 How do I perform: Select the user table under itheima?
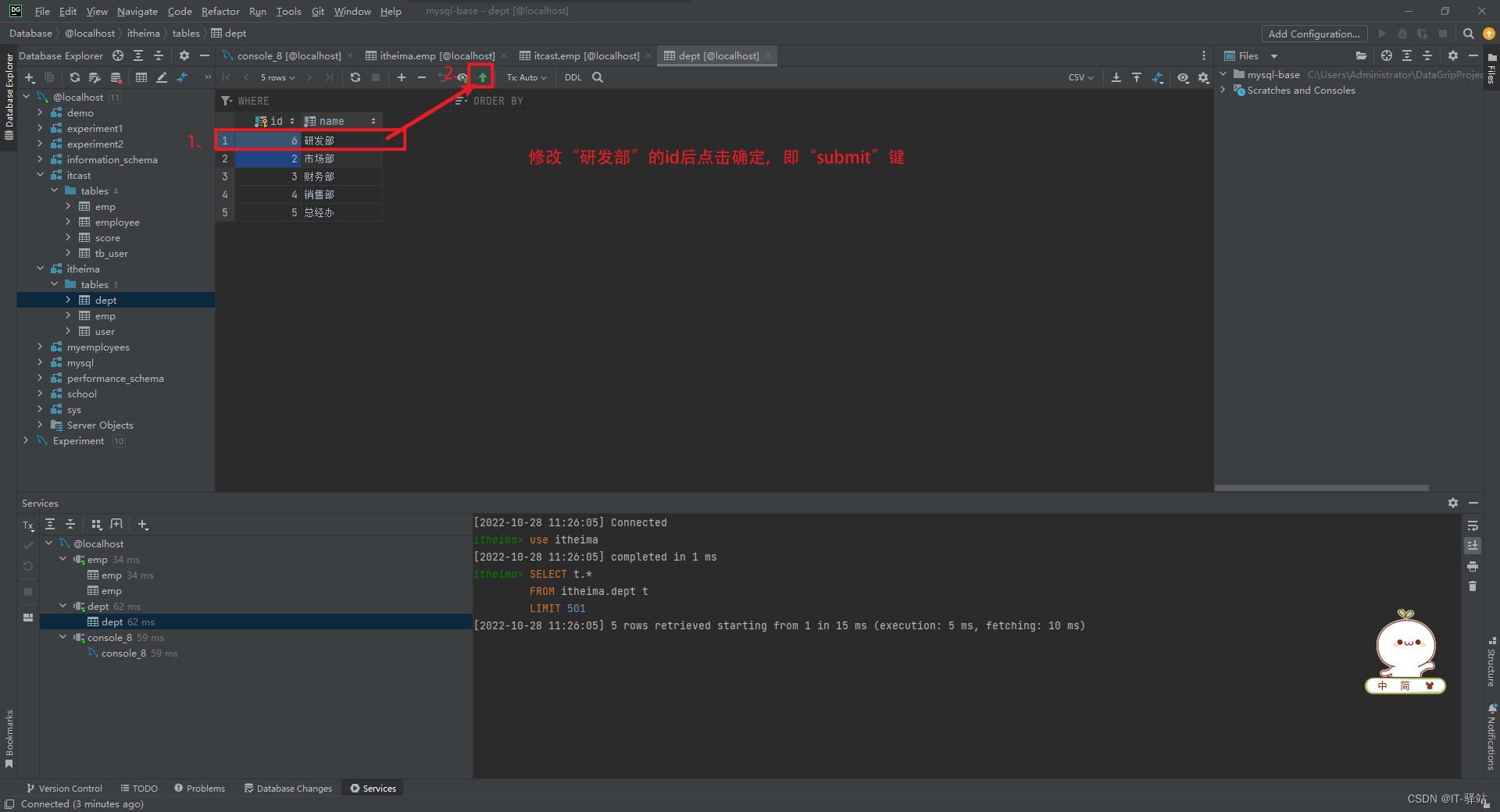[x=105, y=331]
